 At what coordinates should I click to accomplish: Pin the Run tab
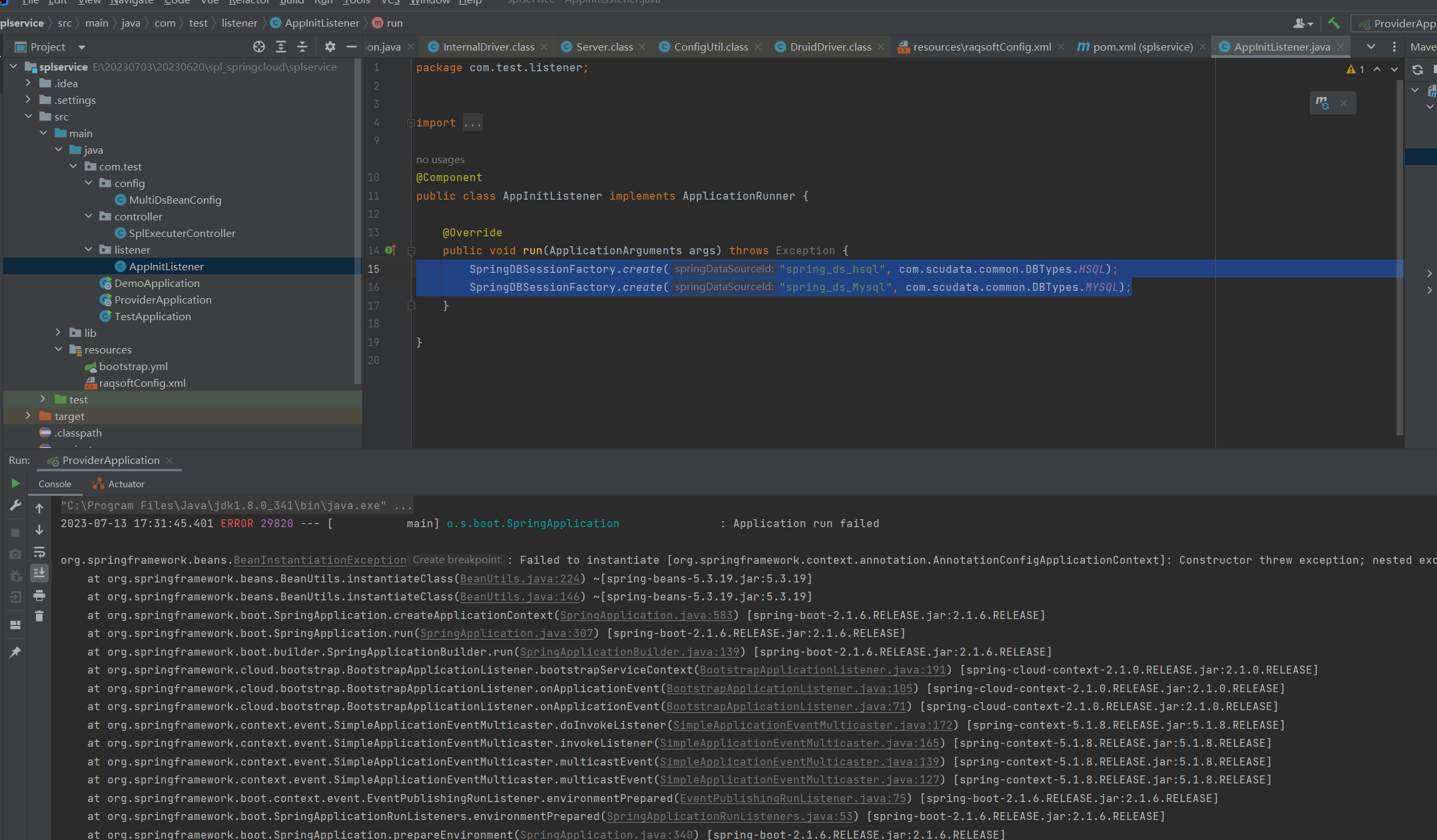(x=15, y=652)
